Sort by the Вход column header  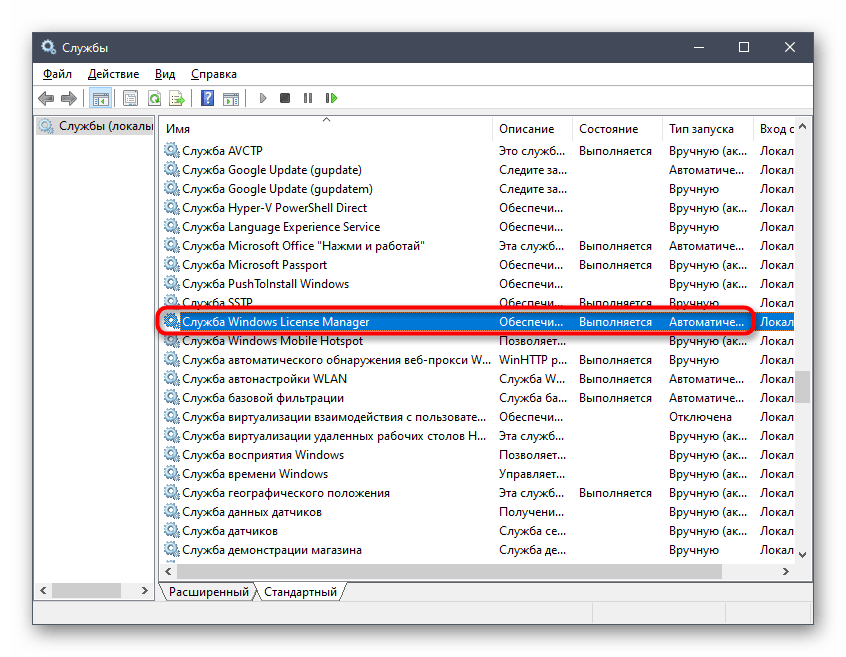(x=774, y=129)
